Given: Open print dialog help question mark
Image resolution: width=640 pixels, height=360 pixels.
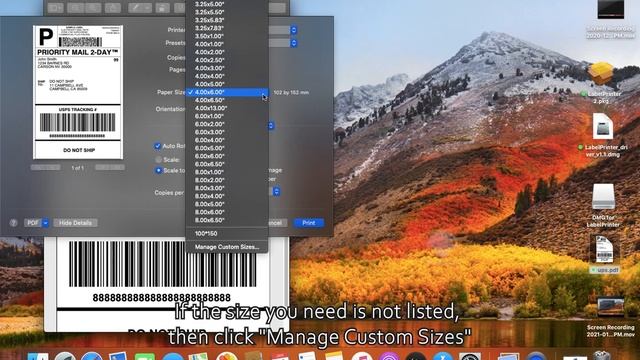Looking at the screenshot, I should [x=13, y=223].
